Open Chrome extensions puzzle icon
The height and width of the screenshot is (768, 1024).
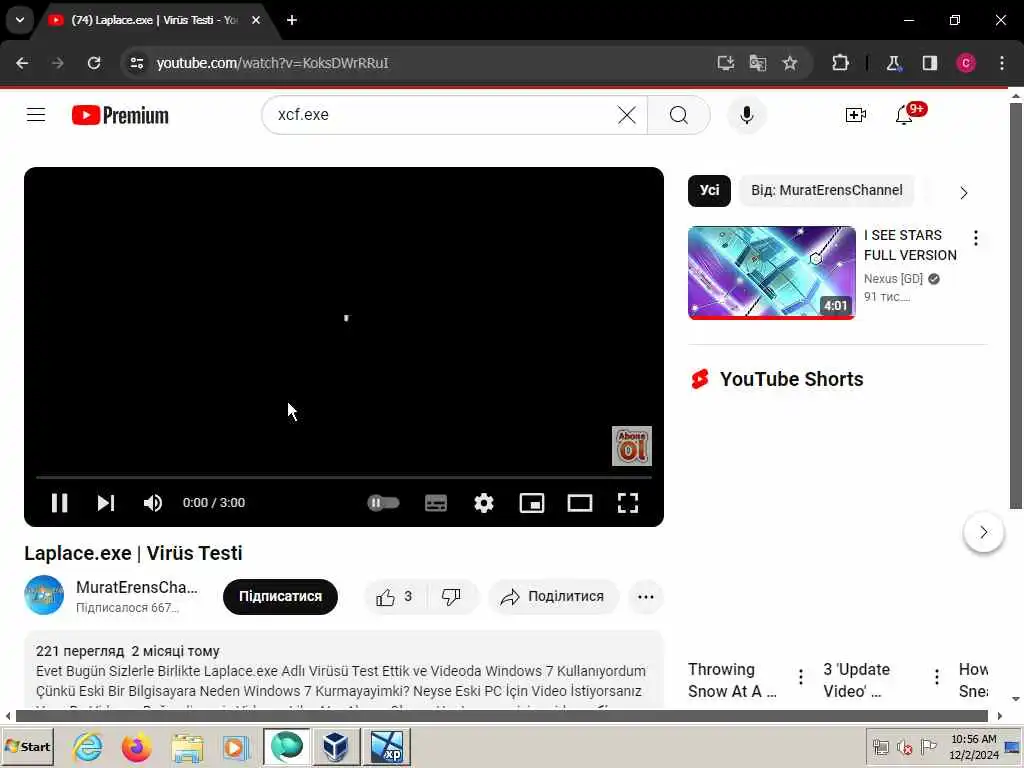840,63
